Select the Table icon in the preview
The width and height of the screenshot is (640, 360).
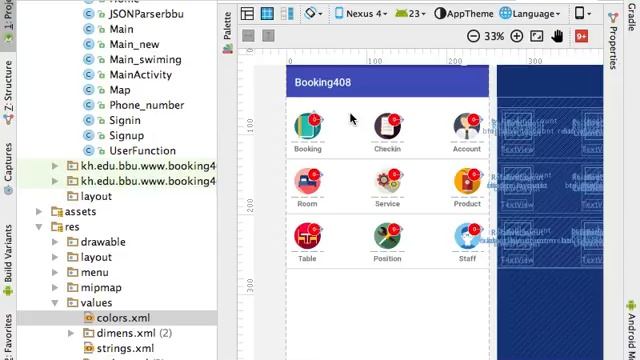[x=308, y=236]
